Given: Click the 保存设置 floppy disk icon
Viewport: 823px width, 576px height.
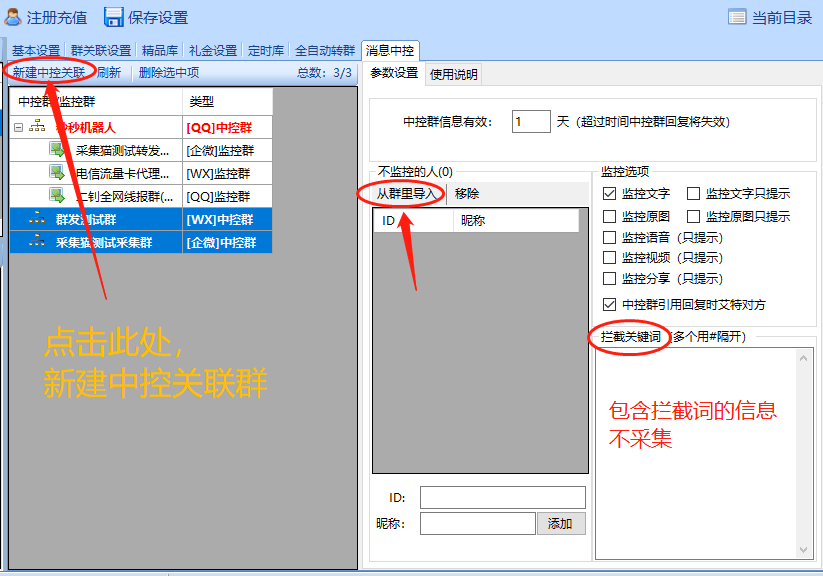Looking at the screenshot, I should [x=114, y=16].
